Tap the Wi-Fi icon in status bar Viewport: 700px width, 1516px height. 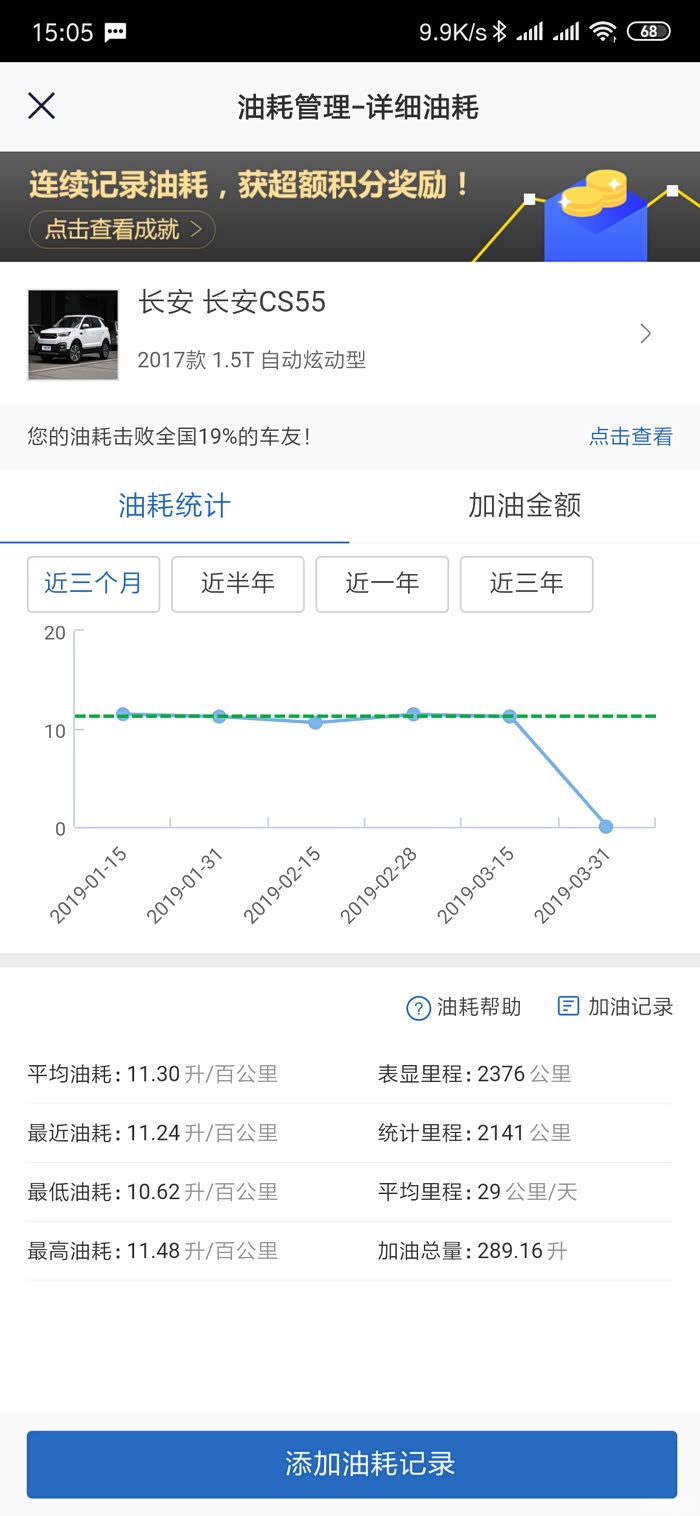602,31
